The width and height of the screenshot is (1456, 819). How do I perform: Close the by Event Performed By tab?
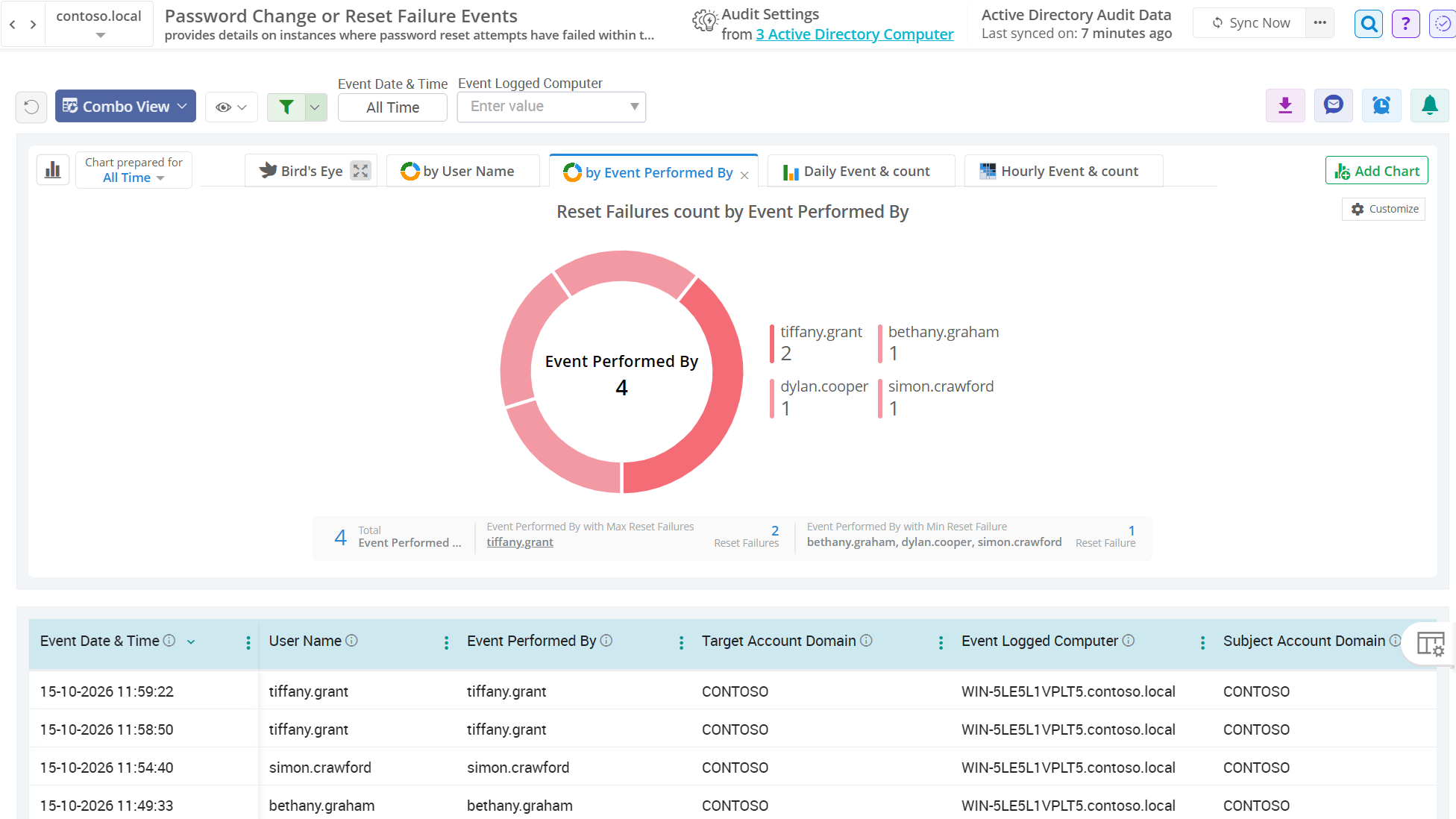click(744, 175)
